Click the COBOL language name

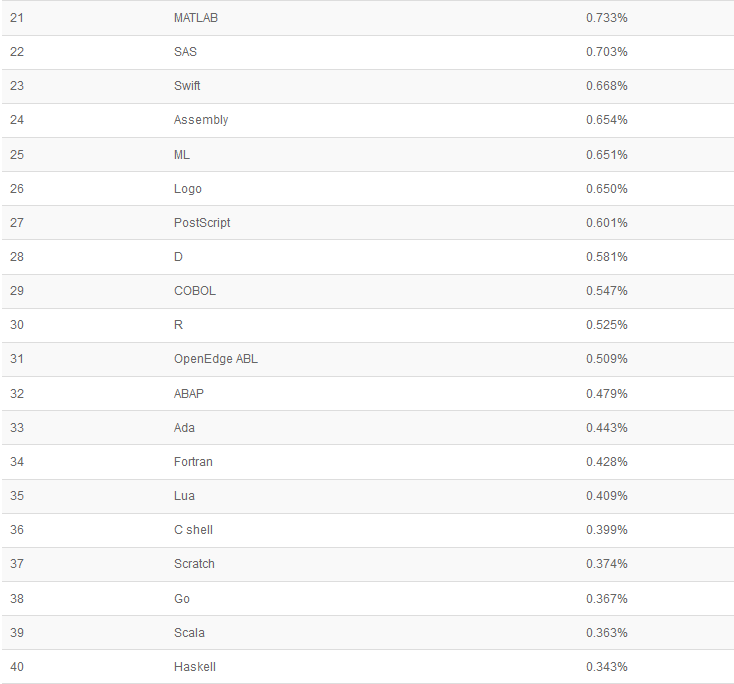(195, 291)
